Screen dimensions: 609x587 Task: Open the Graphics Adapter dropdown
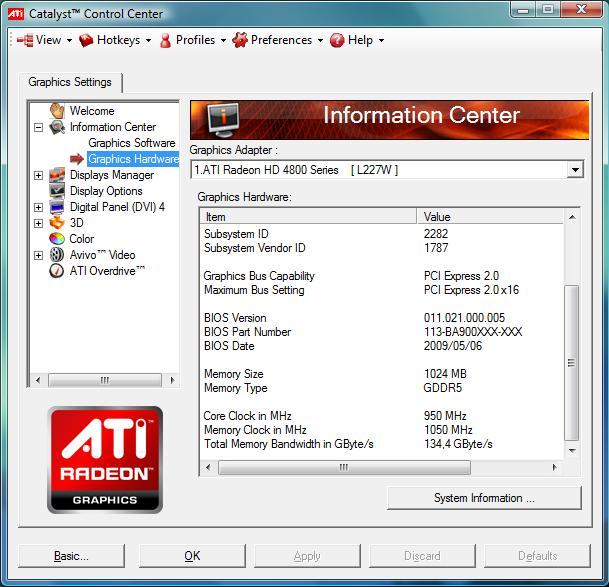[x=575, y=170]
